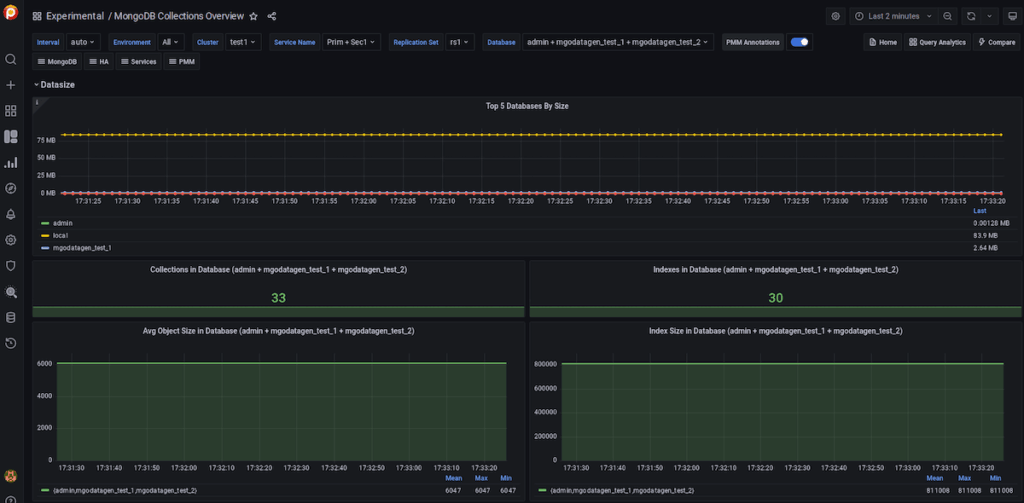Star this dashboard as favorite
The height and width of the screenshot is (503, 1024).
(x=253, y=16)
